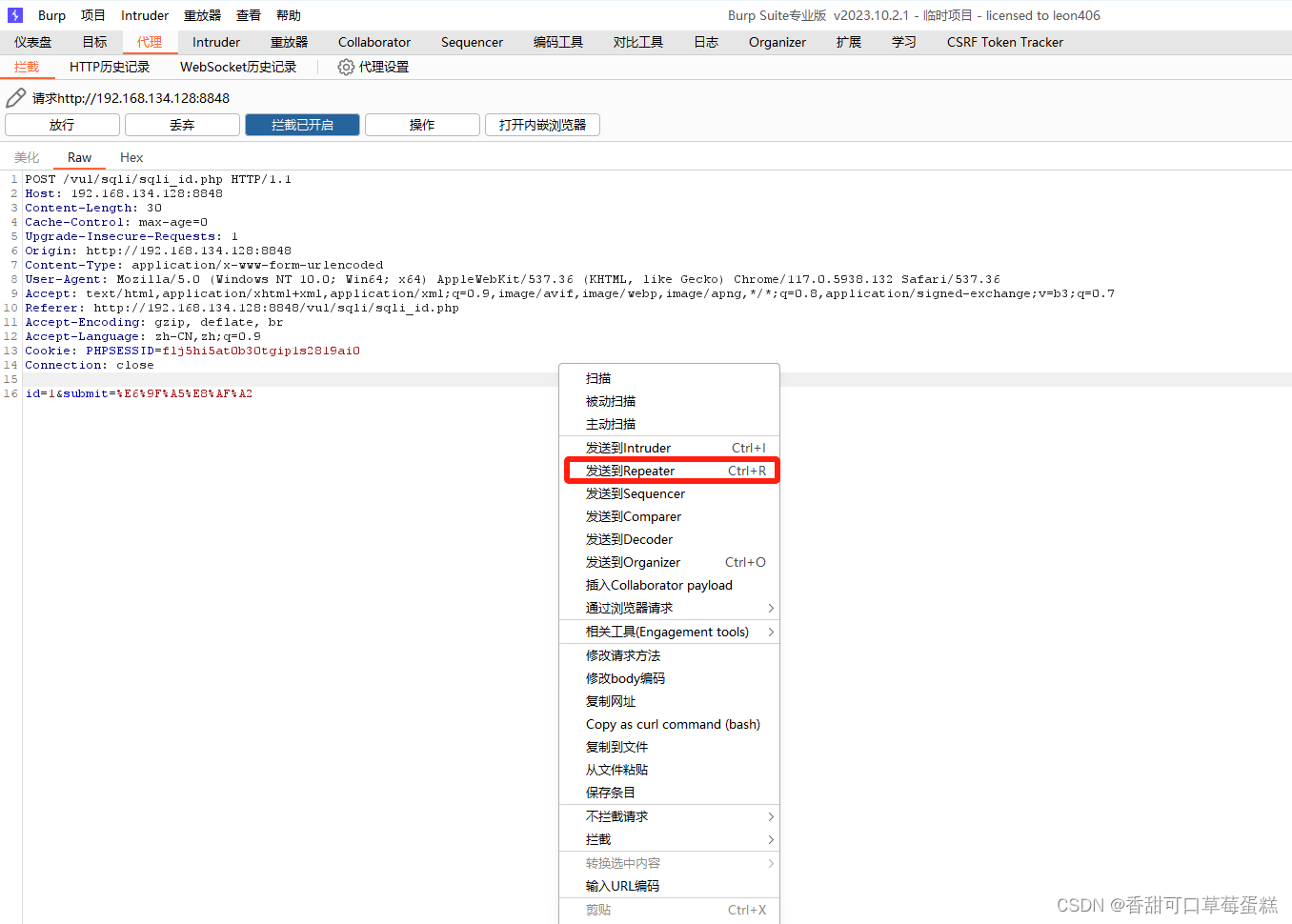Choose 修改请求方法 in context menu
The image size is (1292, 924).
(x=669, y=655)
